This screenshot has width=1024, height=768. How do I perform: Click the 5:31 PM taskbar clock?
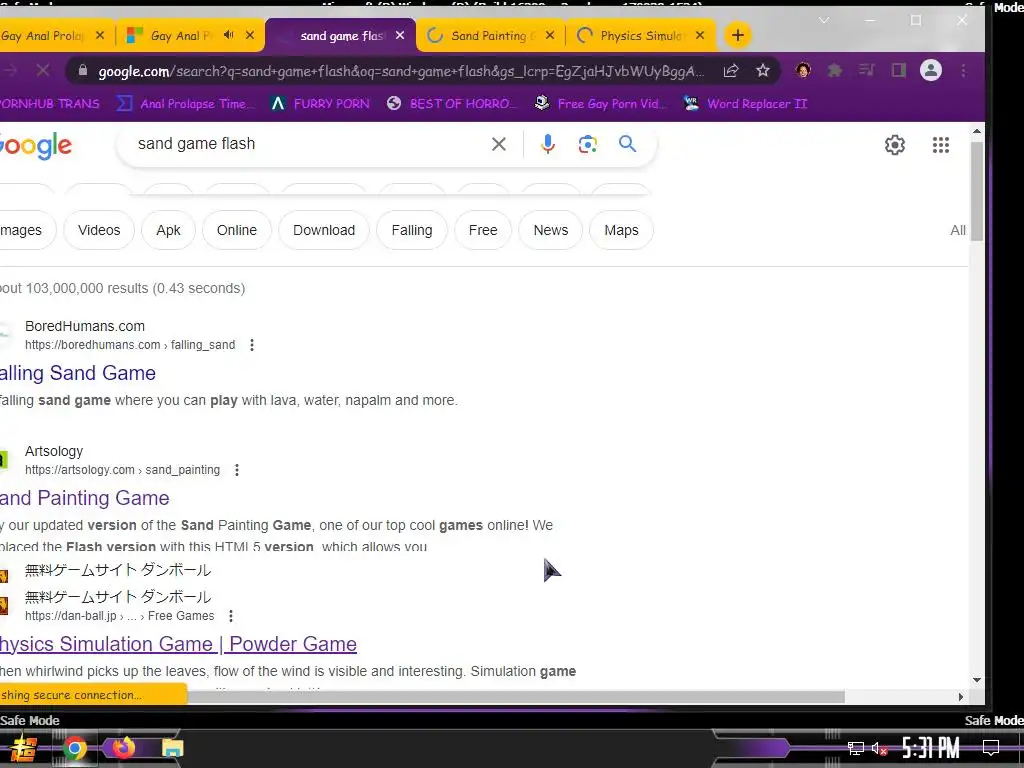click(x=930, y=748)
